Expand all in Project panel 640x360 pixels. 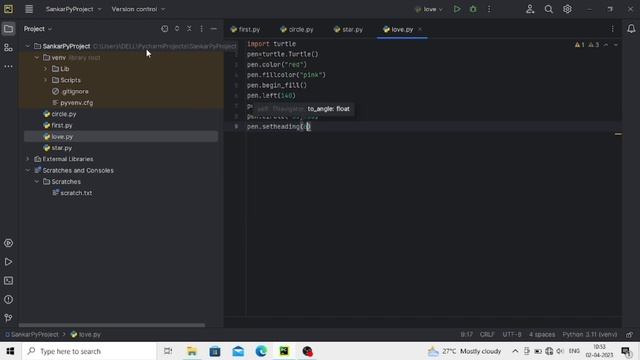177,29
